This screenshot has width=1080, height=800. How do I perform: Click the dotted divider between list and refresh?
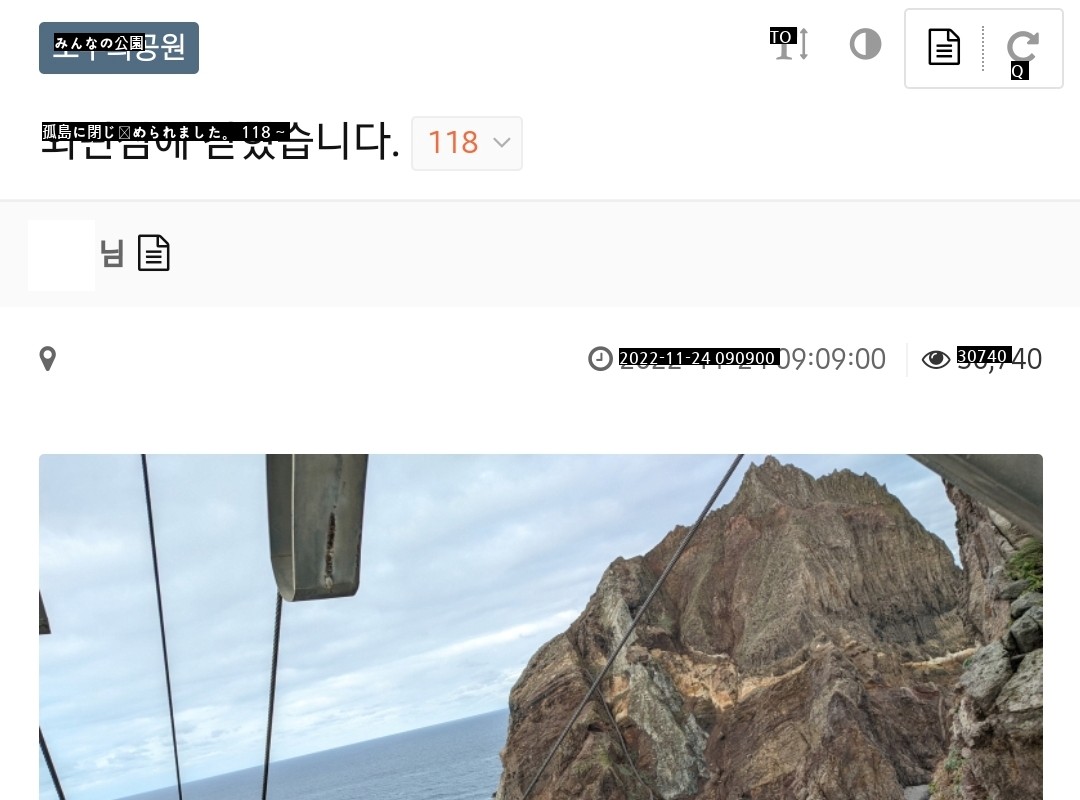point(983,48)
